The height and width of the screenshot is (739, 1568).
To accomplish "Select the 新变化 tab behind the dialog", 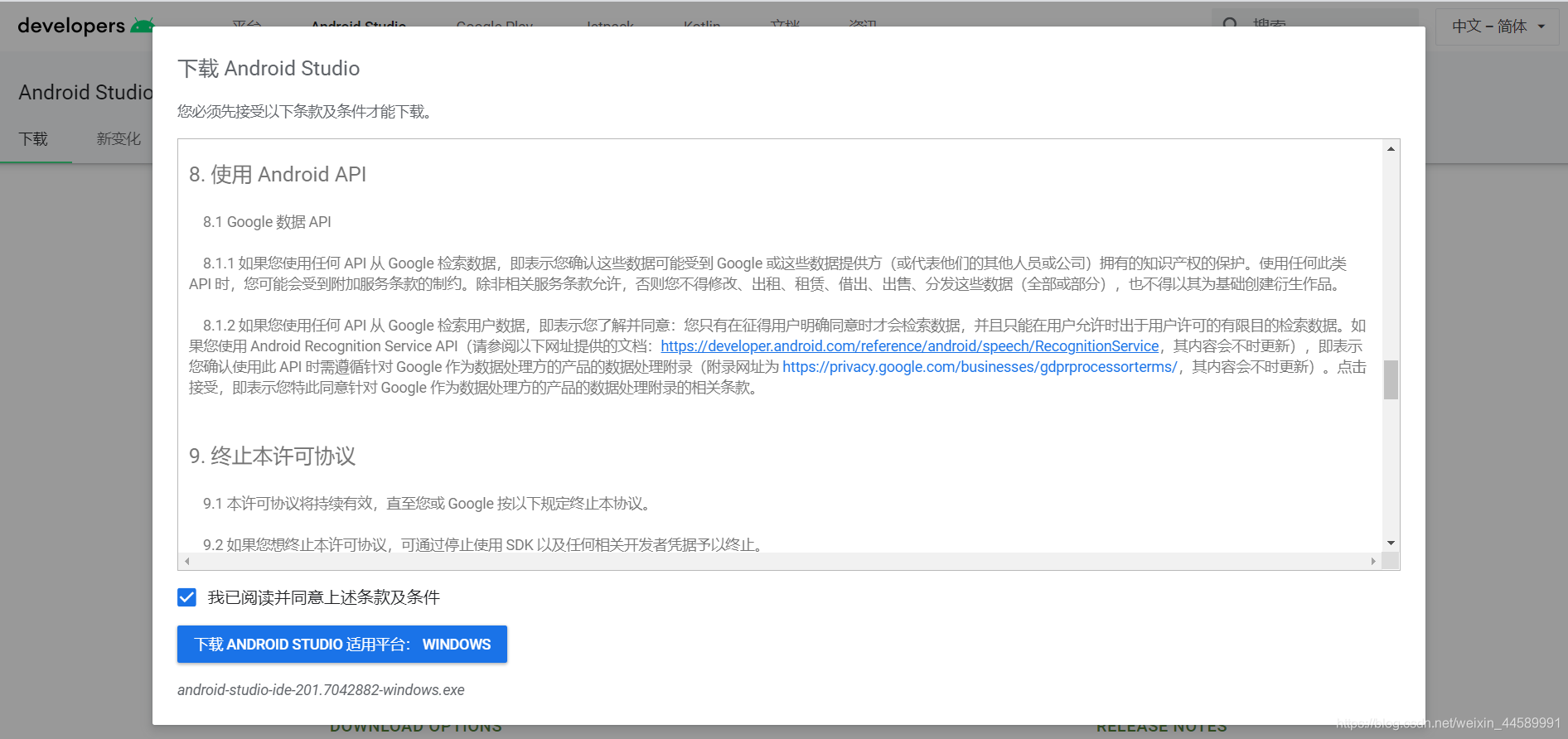I will 119,139.
